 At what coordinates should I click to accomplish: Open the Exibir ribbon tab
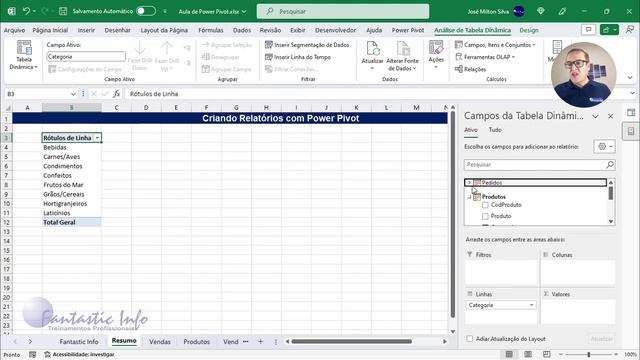point(298,30)
